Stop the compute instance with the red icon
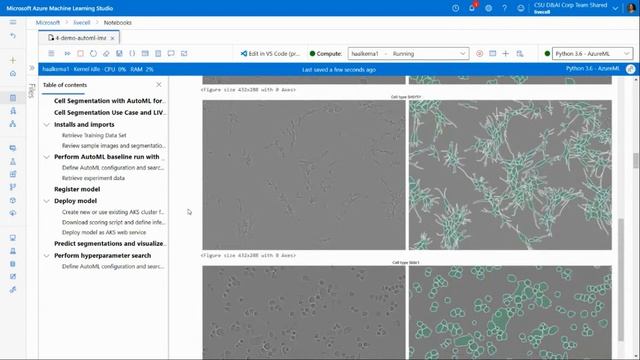 (x=480, y=53)
